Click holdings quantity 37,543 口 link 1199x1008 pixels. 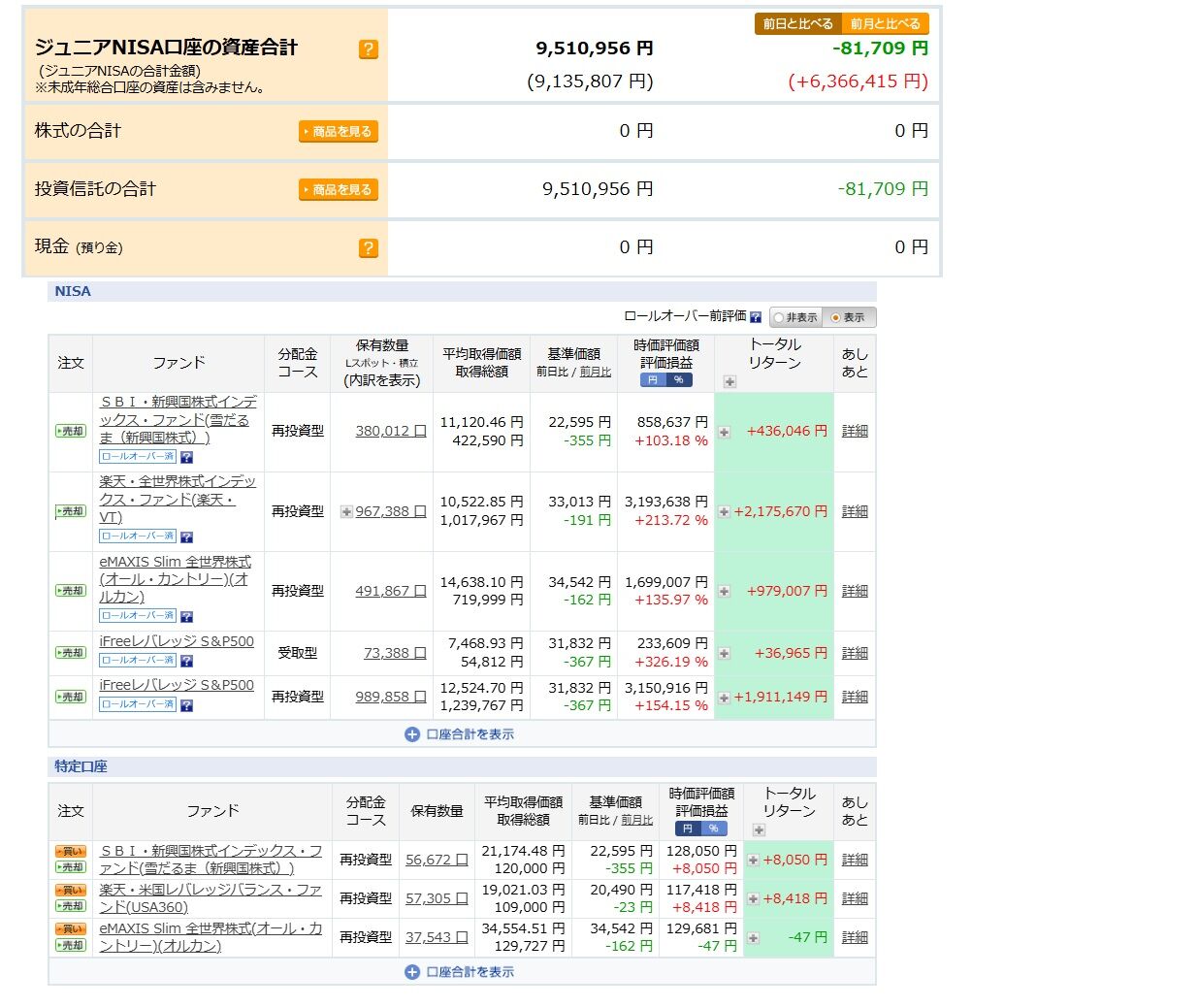(437, 937)
